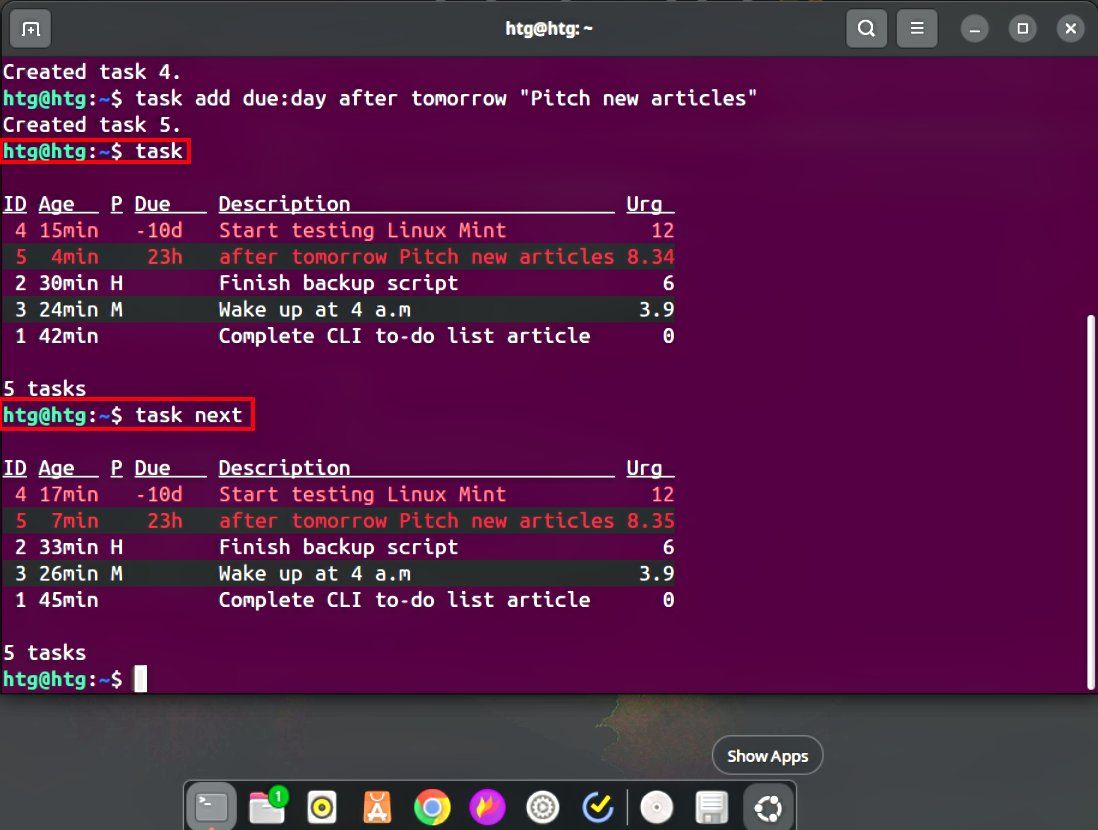This screenshot has width=1098, height=830.
Task: Click the Ubuntu logo at the dock's end
Action: coord(767,807)
